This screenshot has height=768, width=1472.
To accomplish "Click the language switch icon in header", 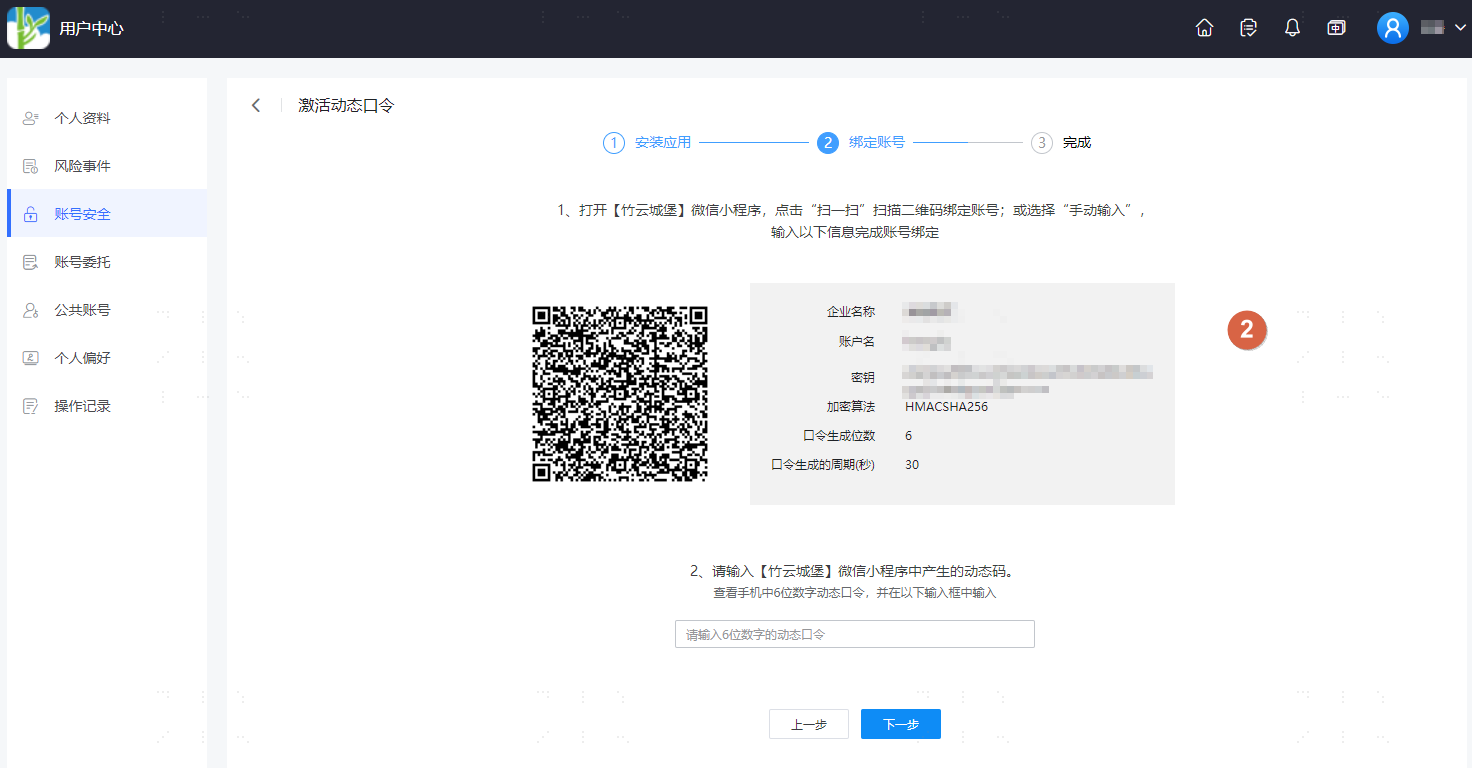I will [1336, 28].
